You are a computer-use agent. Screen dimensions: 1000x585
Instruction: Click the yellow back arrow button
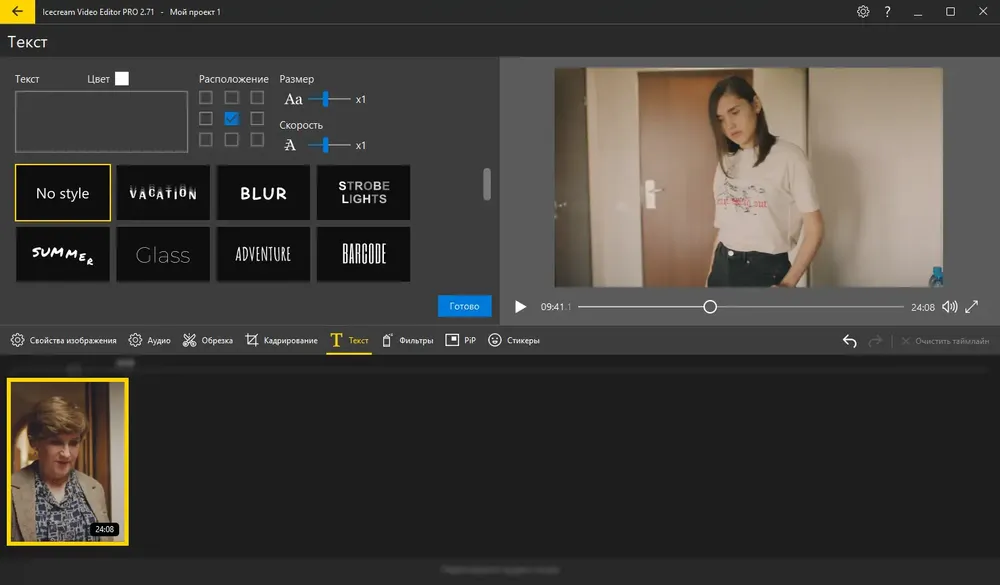tap(17, 11)
